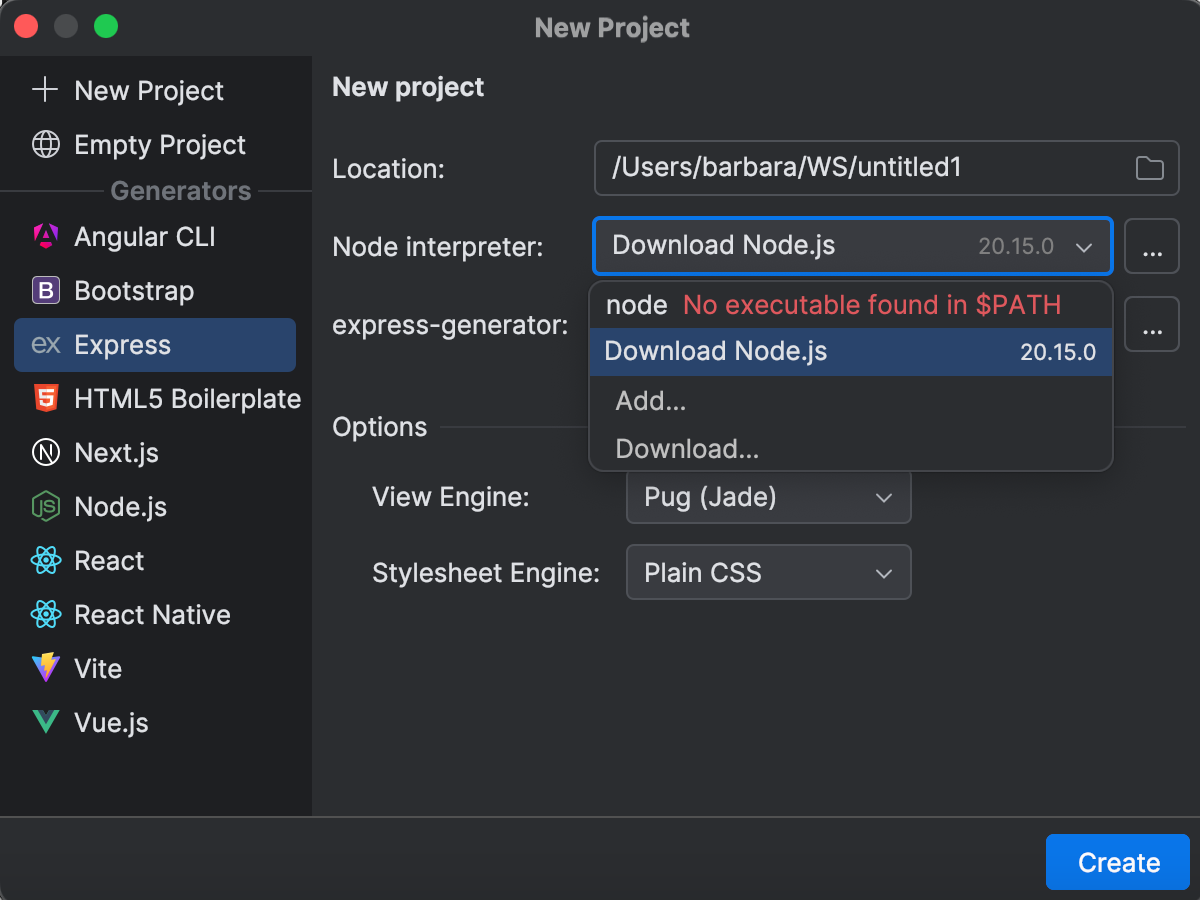Click the browse button beside Node interpreter
The width and height of the screenshot is (1200, 900).
tap(1151, 246)
